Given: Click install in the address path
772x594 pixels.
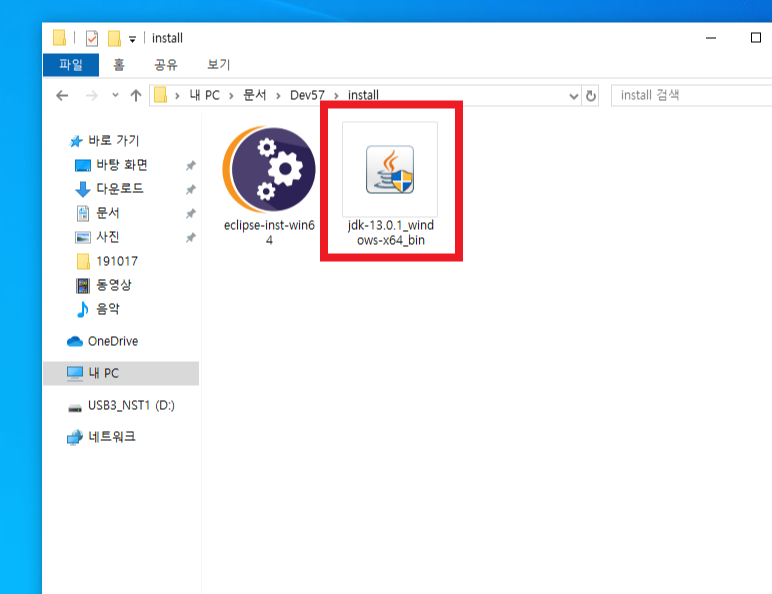Looking at the screenshot, I should tap(363, 95).
